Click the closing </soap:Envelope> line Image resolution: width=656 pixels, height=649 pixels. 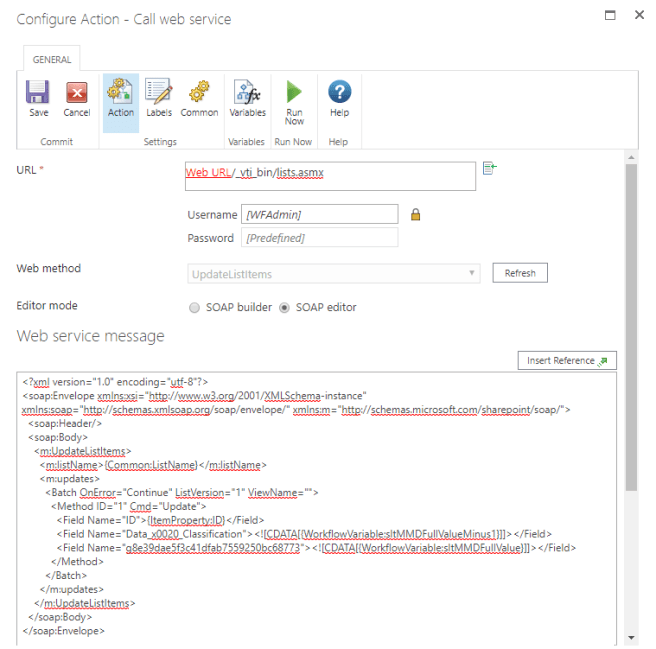(64, 631)
